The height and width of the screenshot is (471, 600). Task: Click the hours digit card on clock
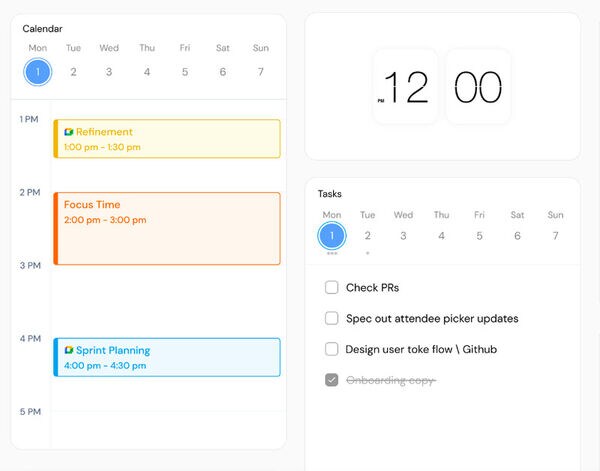pyautogui.click(x=405, y=88)
